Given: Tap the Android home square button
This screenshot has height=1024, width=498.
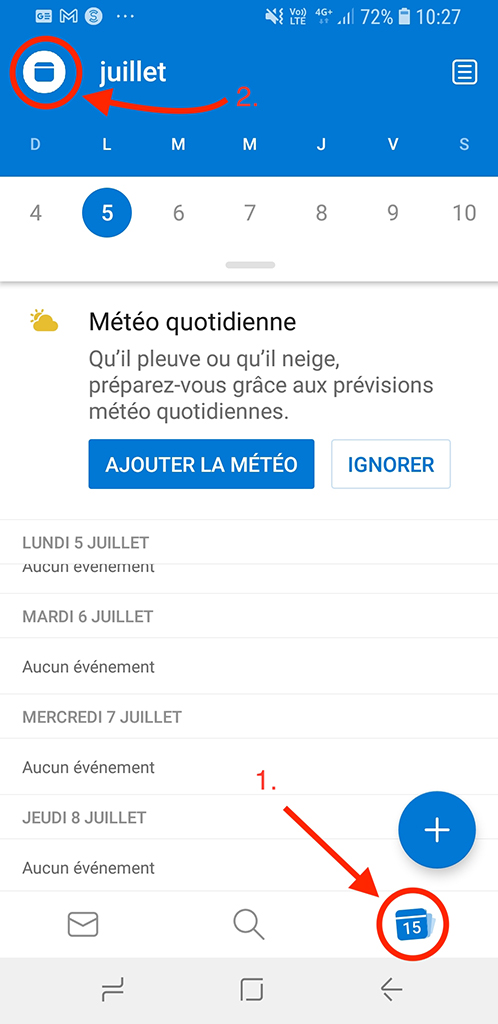Looking at the screenshot, I should (251, 990).
